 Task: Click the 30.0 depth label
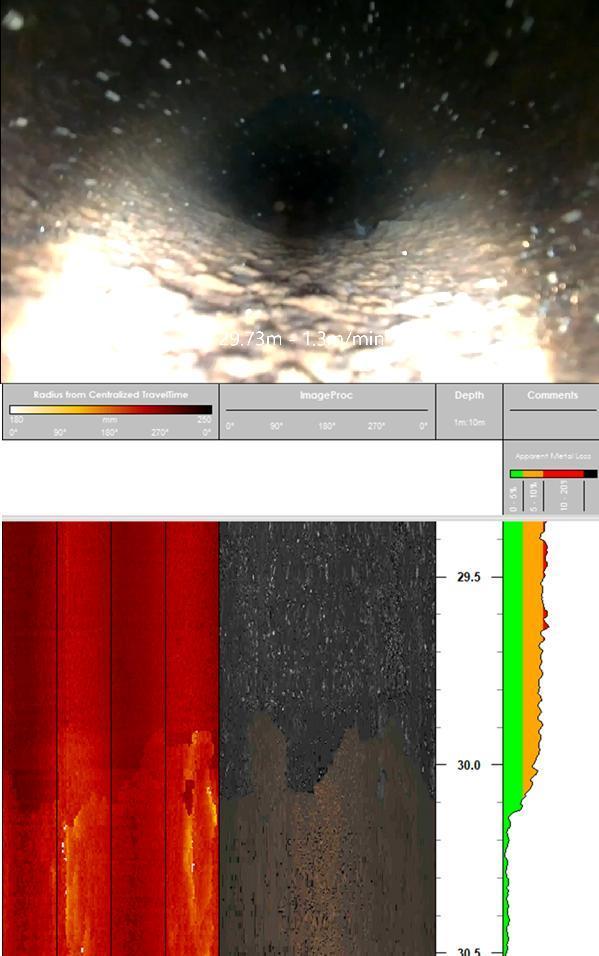pos(468,765)
